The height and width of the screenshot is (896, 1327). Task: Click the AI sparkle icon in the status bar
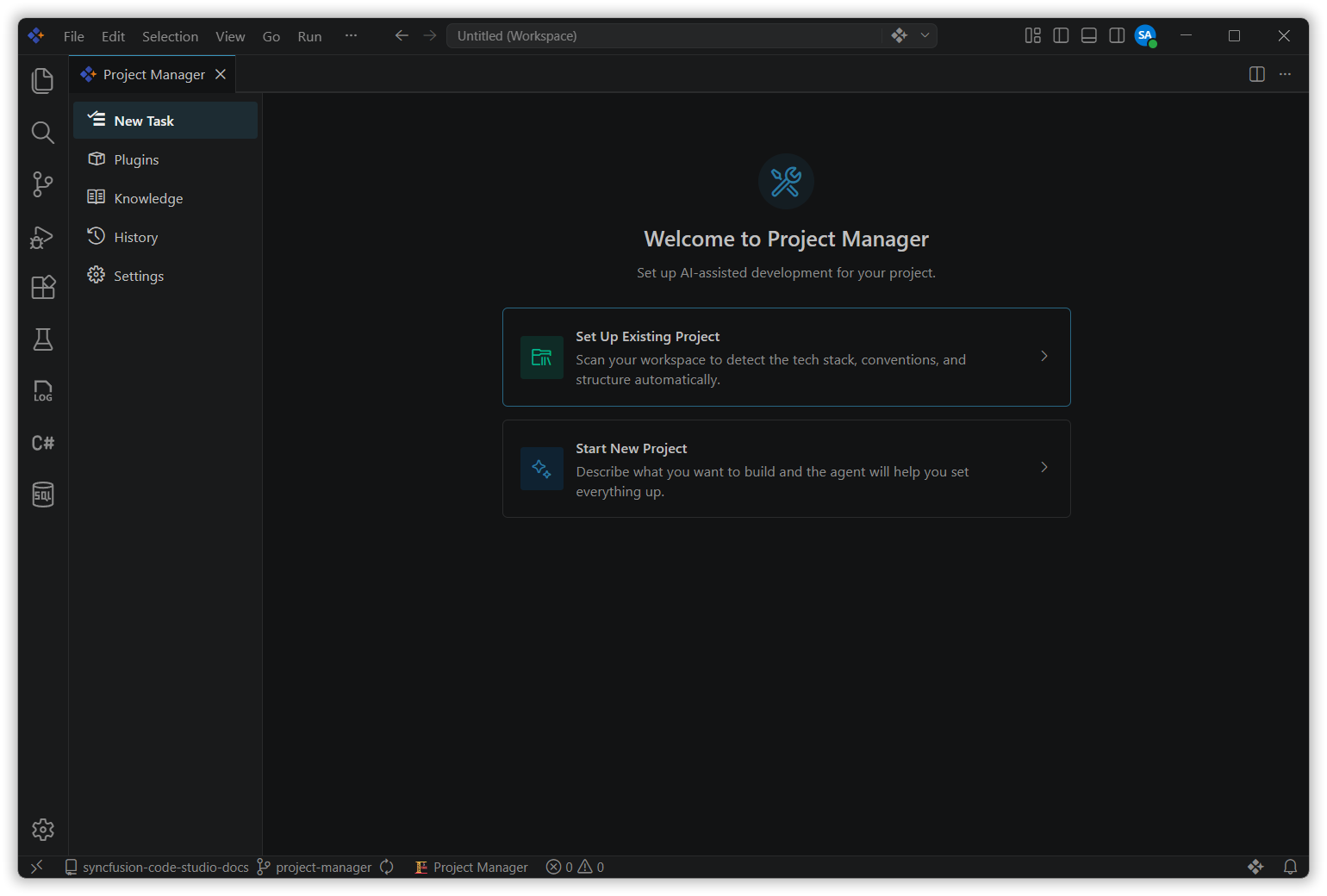pyautogui.click(x=1255, y=867)
